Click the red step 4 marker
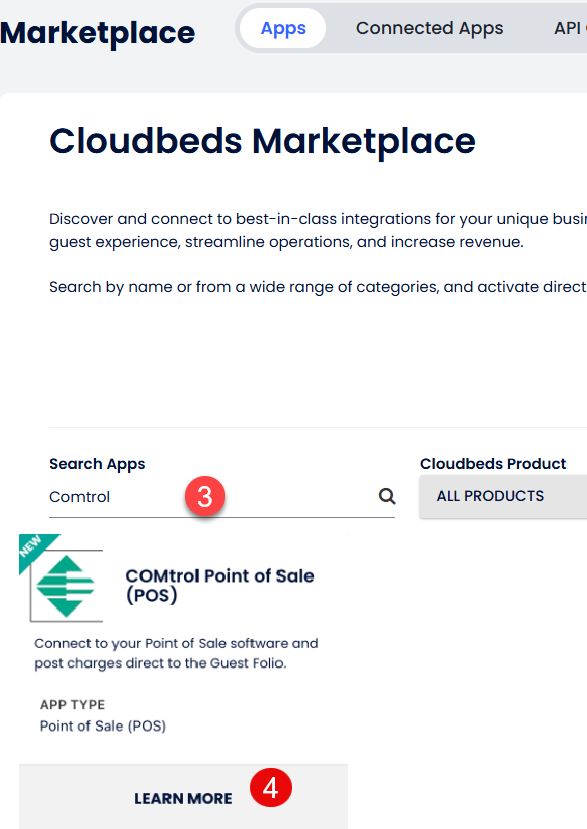Screen dimensions: 587x829 click(x=271, y=788)
